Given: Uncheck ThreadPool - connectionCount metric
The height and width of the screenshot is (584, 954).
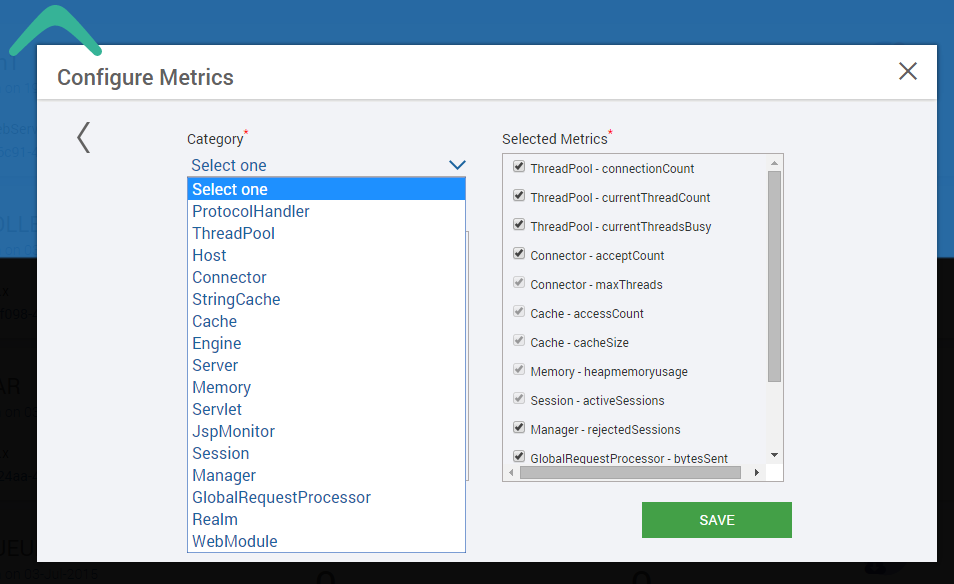Looking at the screenshot, I should (x=519, y=167).
